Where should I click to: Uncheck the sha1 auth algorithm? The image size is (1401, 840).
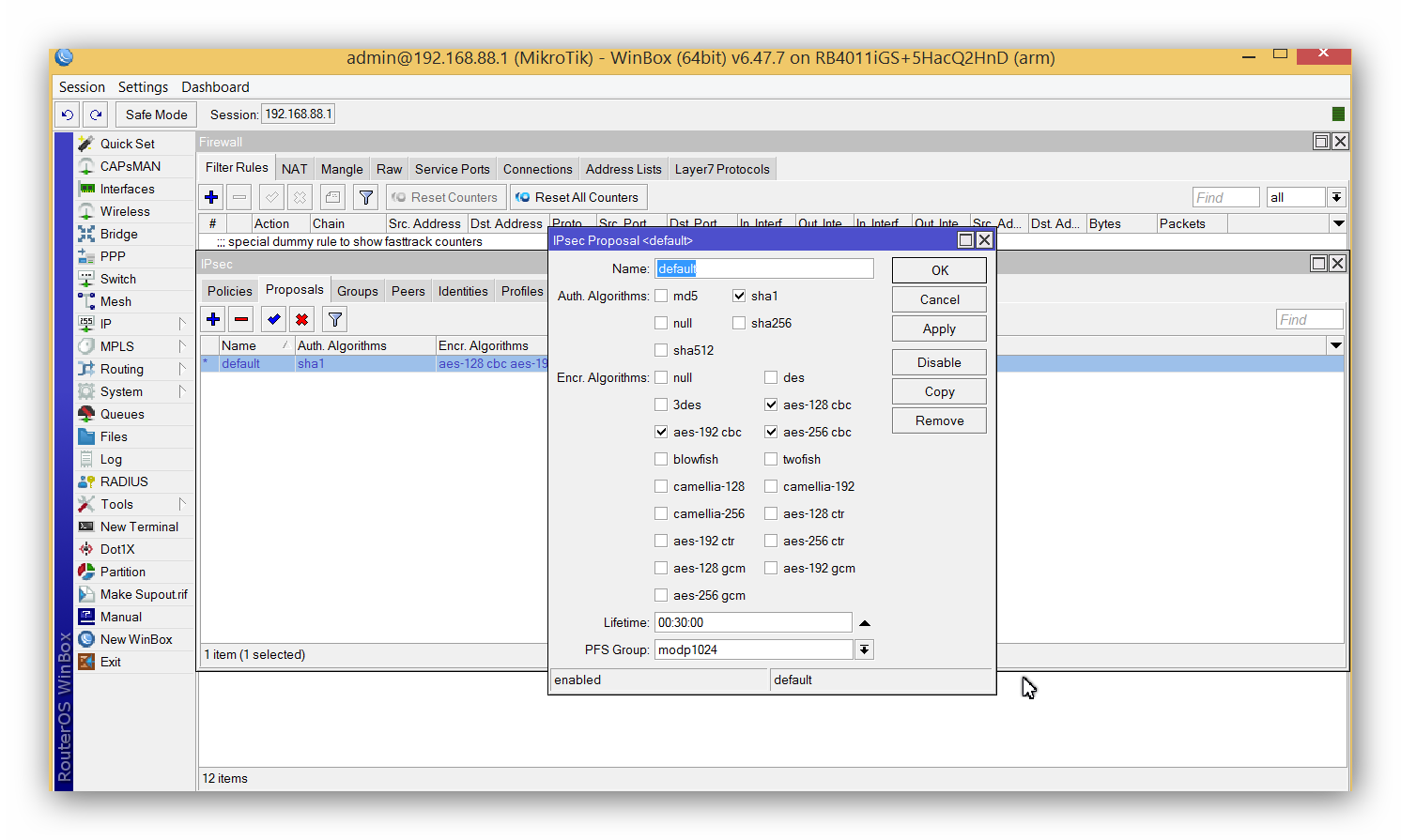(x=739, y=296)
